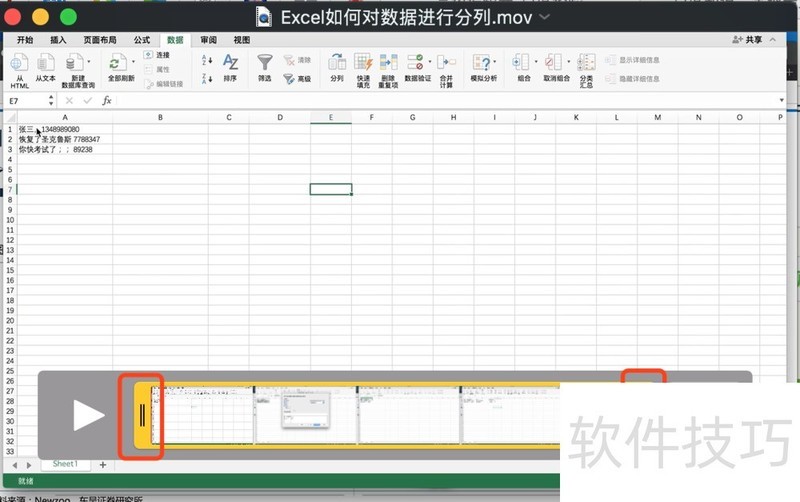This screenshot has width=800, height=502.
Task: Click the left yellow trim handle
Action: tap(142, 415)
